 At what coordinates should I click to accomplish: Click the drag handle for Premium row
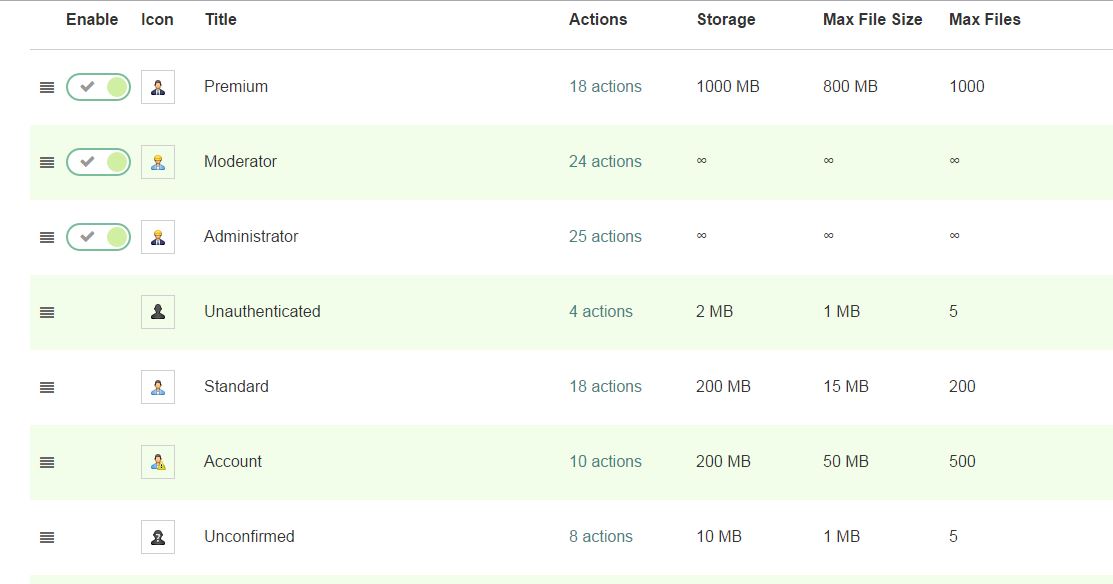coord(47,87)
